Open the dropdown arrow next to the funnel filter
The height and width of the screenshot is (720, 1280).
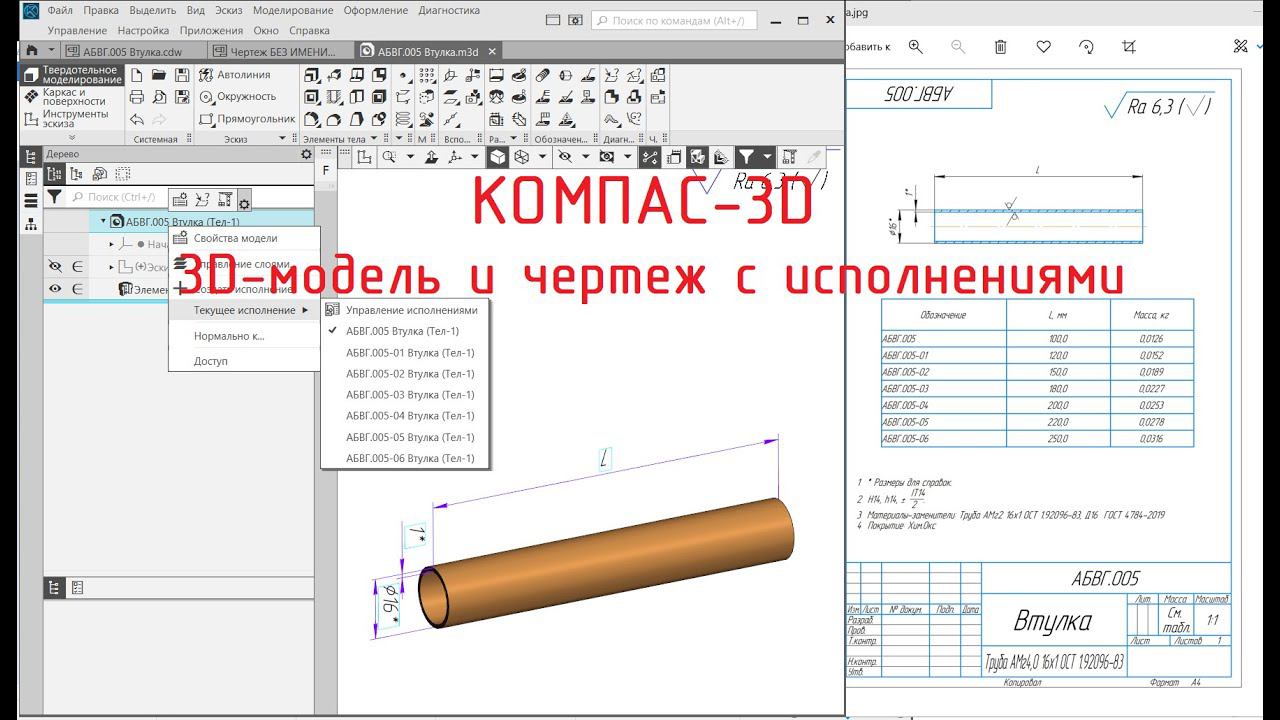(767, 157)
